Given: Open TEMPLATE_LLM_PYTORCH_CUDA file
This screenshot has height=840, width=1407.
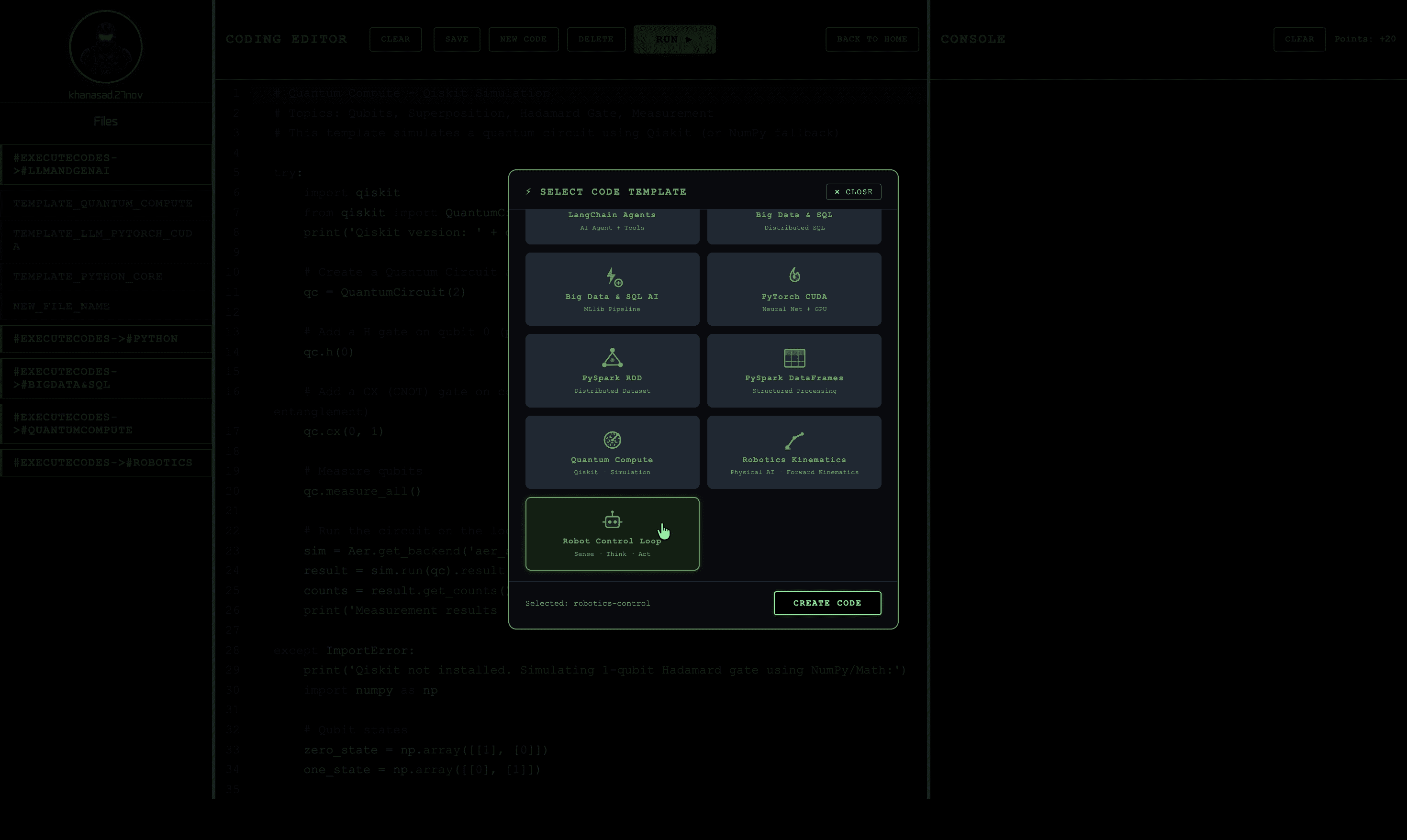Looking at the screenshot, I should pos(106,240).
